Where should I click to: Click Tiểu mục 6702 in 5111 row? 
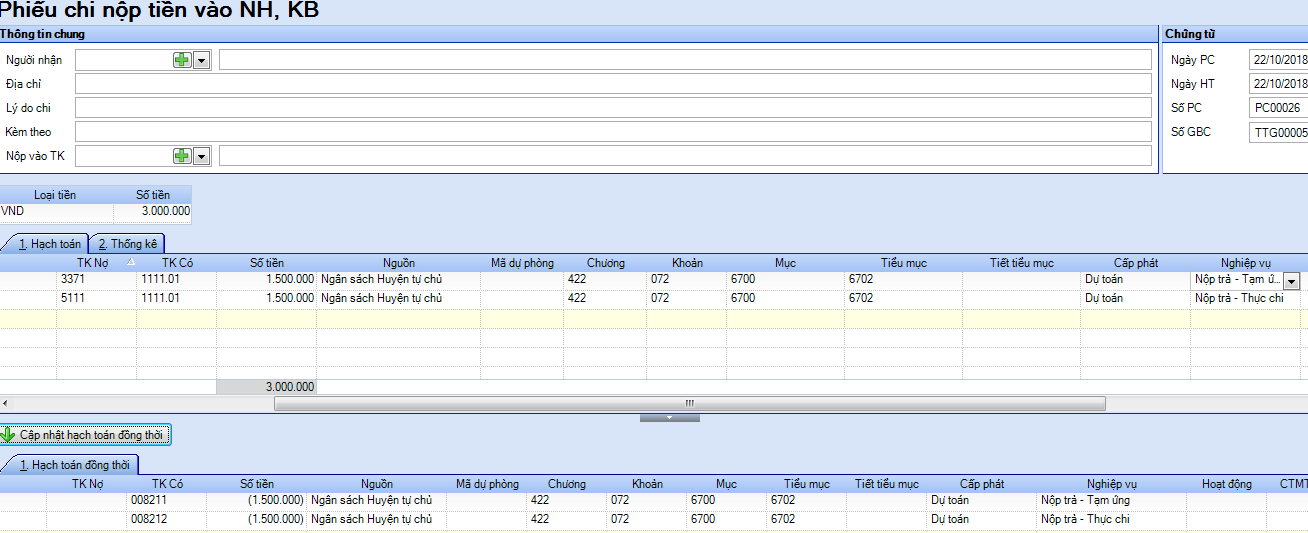(x=904, y=299)
